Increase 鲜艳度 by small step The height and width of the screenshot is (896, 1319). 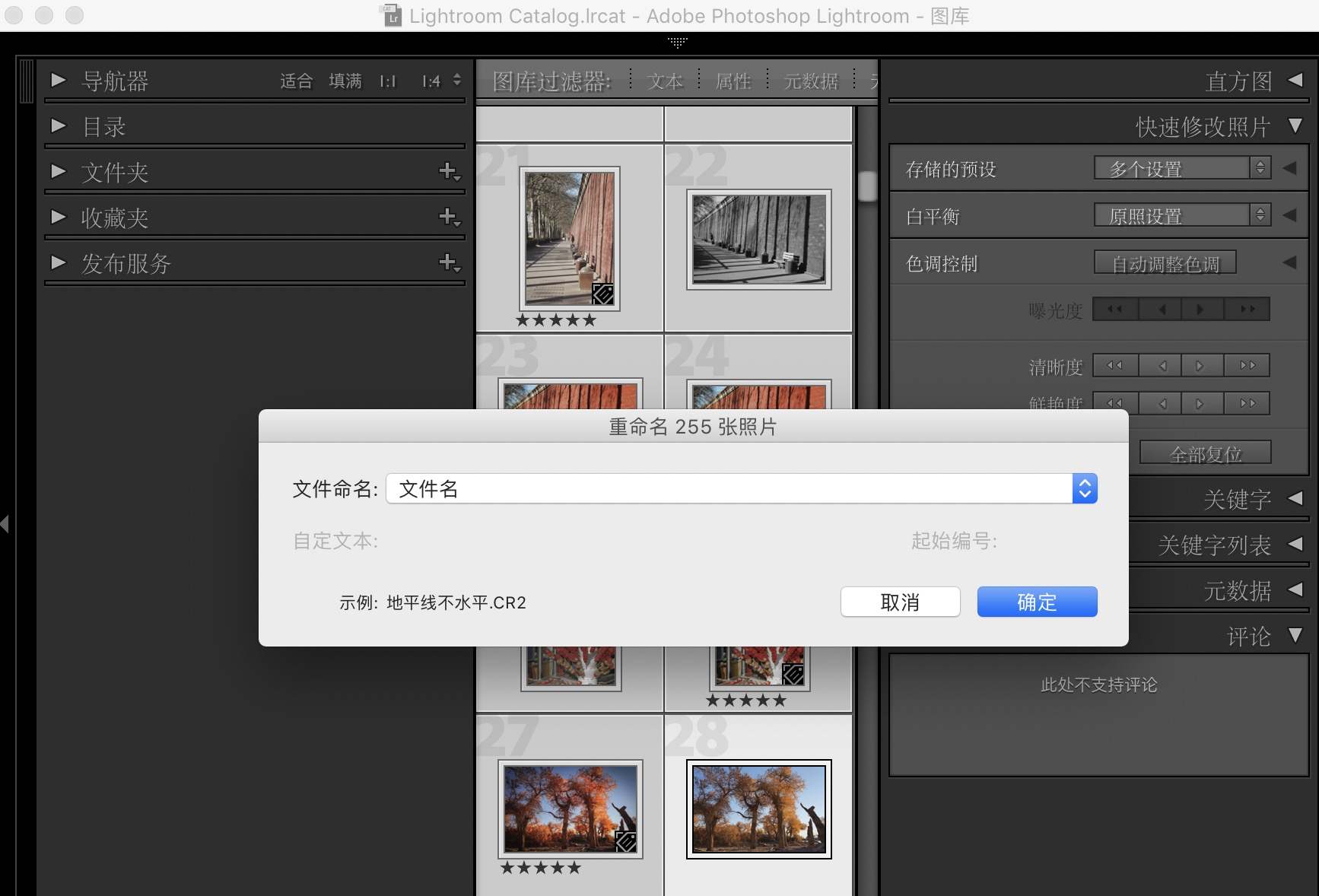(1203, 403)
